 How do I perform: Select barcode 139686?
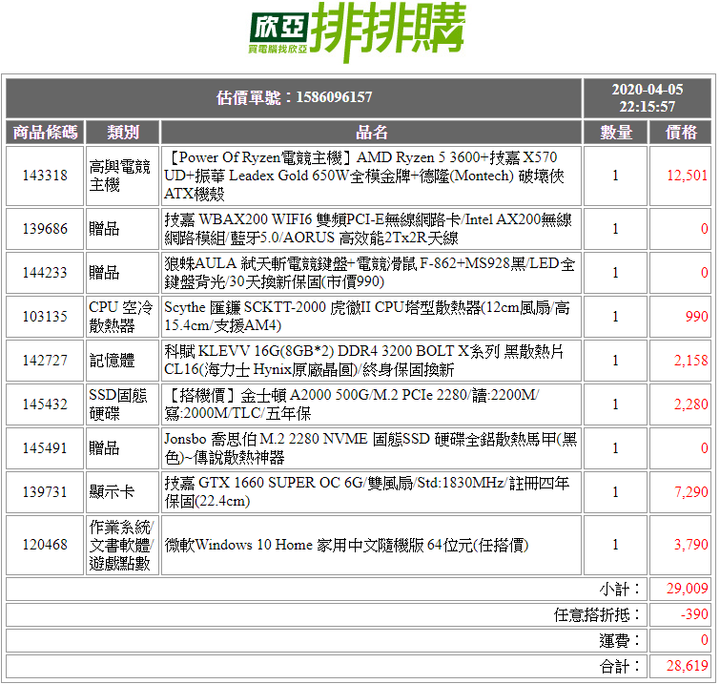tap(45, 229)
